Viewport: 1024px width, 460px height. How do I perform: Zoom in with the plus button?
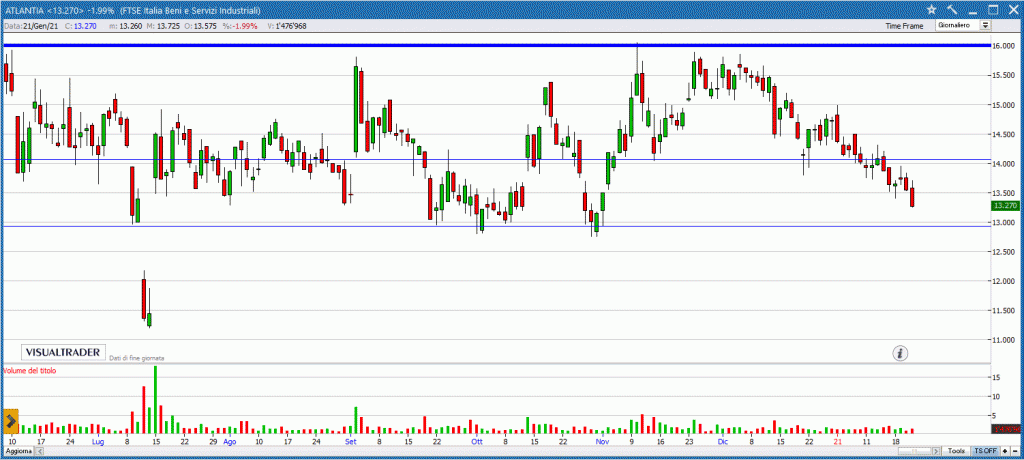click(x=1005, y=451)
